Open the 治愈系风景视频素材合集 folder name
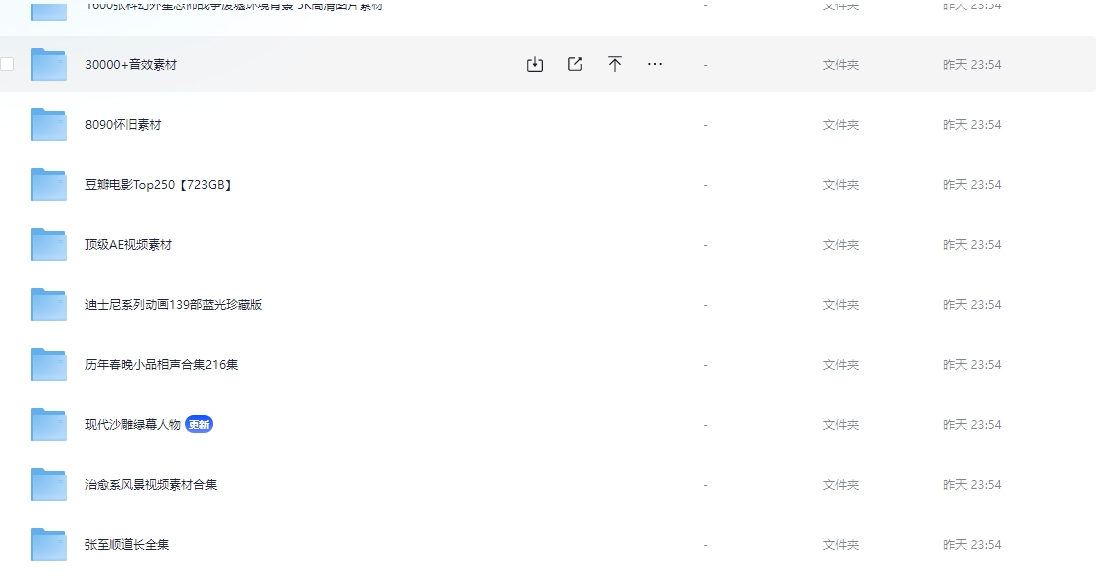Viewport: 1097px width, 580px height. (151, 485)
